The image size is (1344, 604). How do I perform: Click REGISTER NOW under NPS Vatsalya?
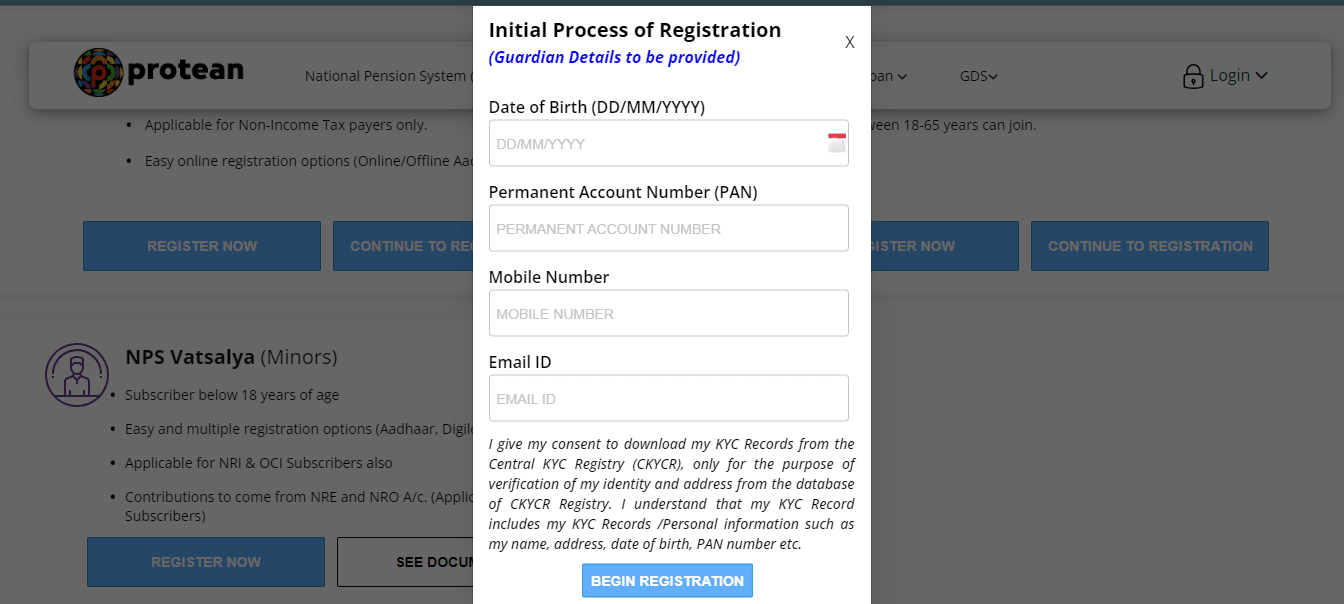(x=205, y=561)
